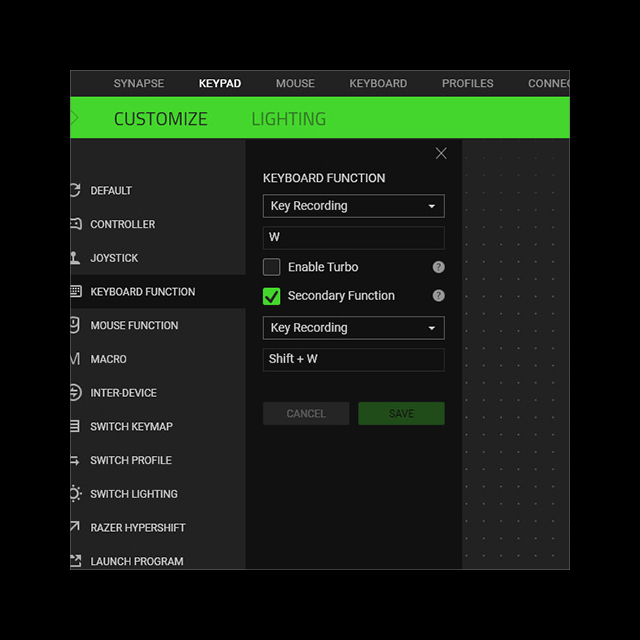Click the Switch Profile arrows icon
This screenshot has width=640, height=640.
tap(75, 460)
